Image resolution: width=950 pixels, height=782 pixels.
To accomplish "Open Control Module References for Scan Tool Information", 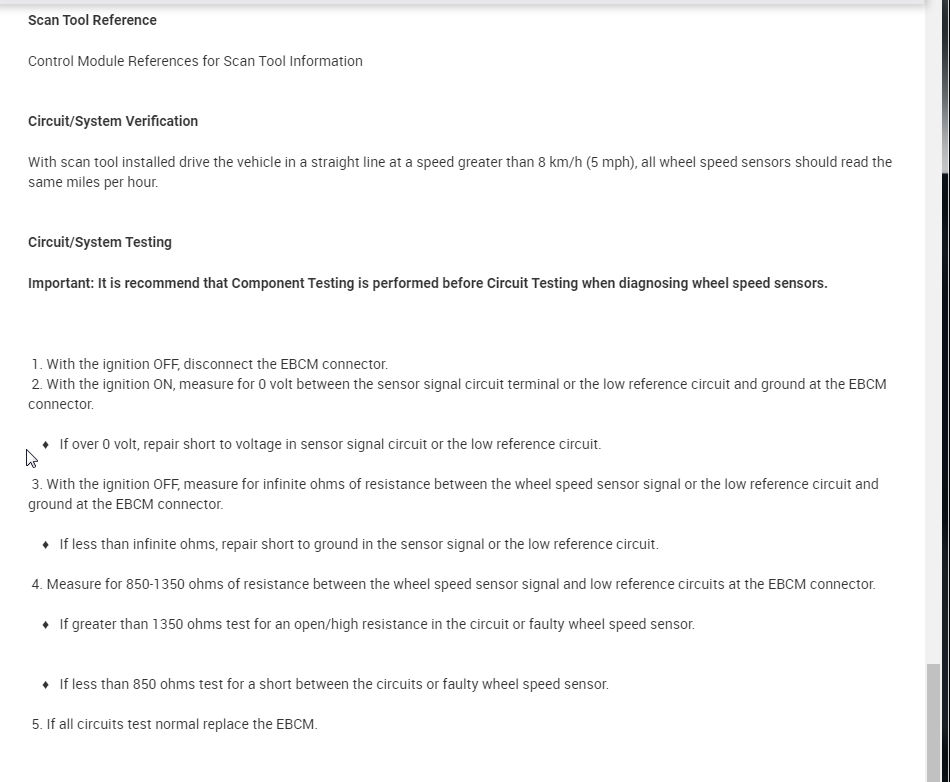I will pos(195,61).
